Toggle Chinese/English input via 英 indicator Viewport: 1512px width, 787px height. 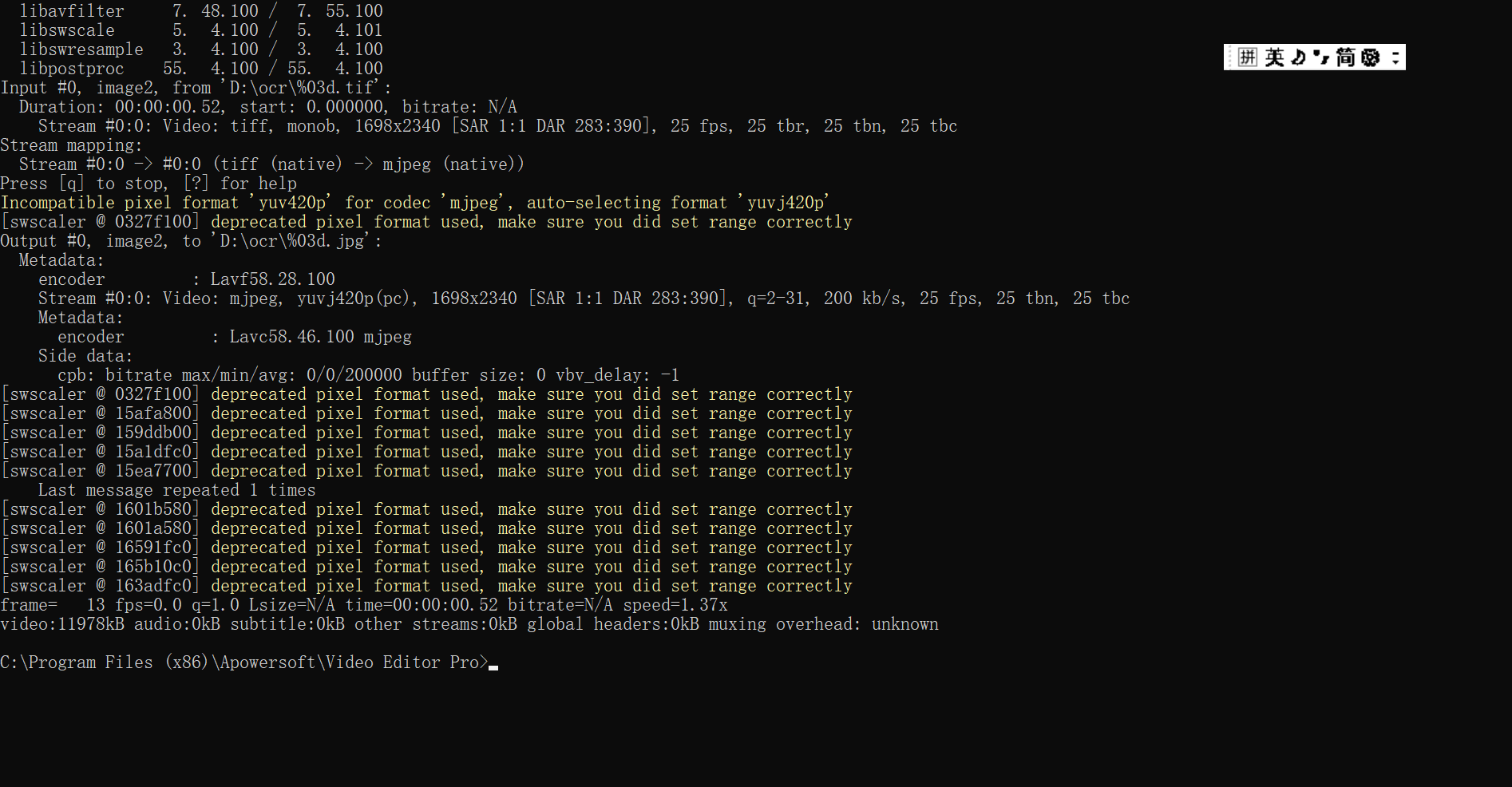point(1275,57)
